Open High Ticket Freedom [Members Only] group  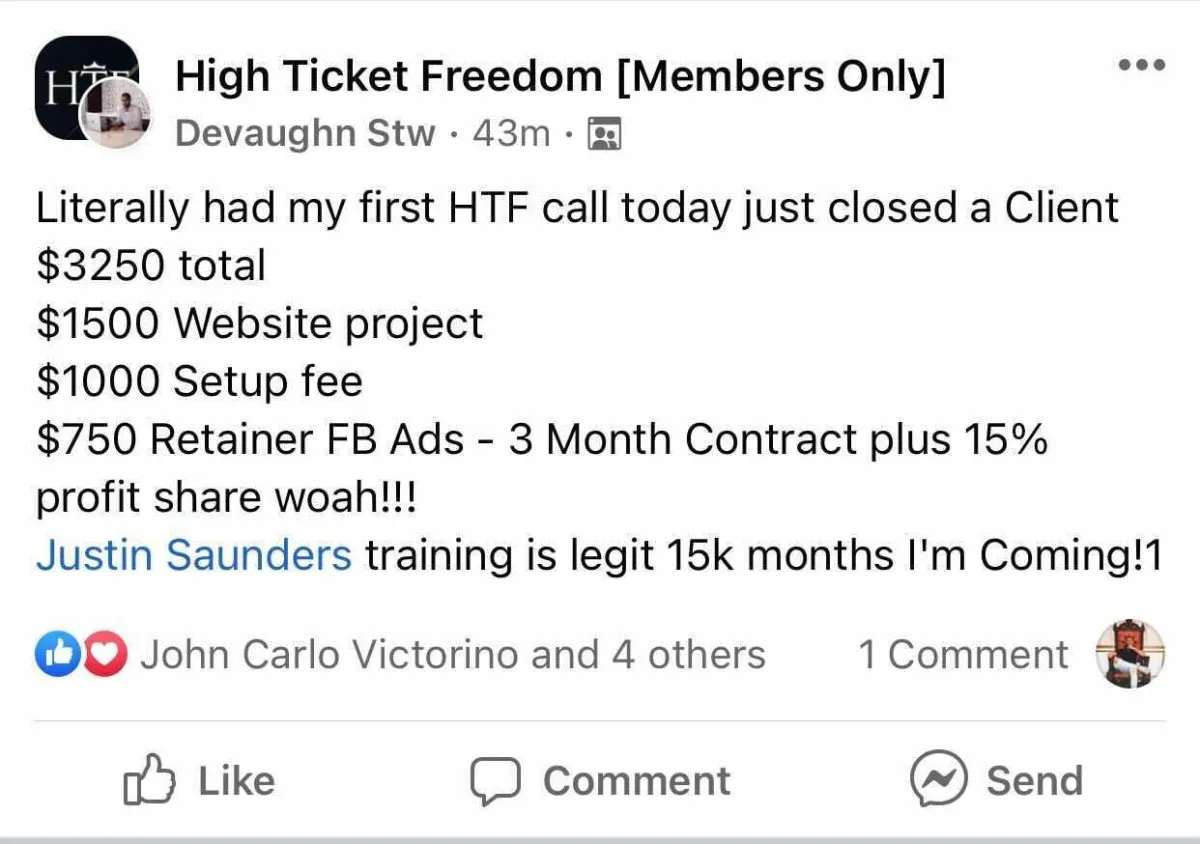point(560,78)
